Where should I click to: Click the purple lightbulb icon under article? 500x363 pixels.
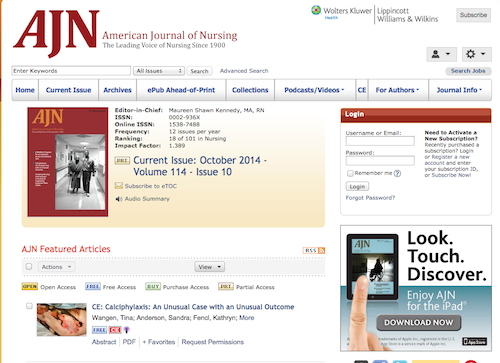(x=127, y=330)
